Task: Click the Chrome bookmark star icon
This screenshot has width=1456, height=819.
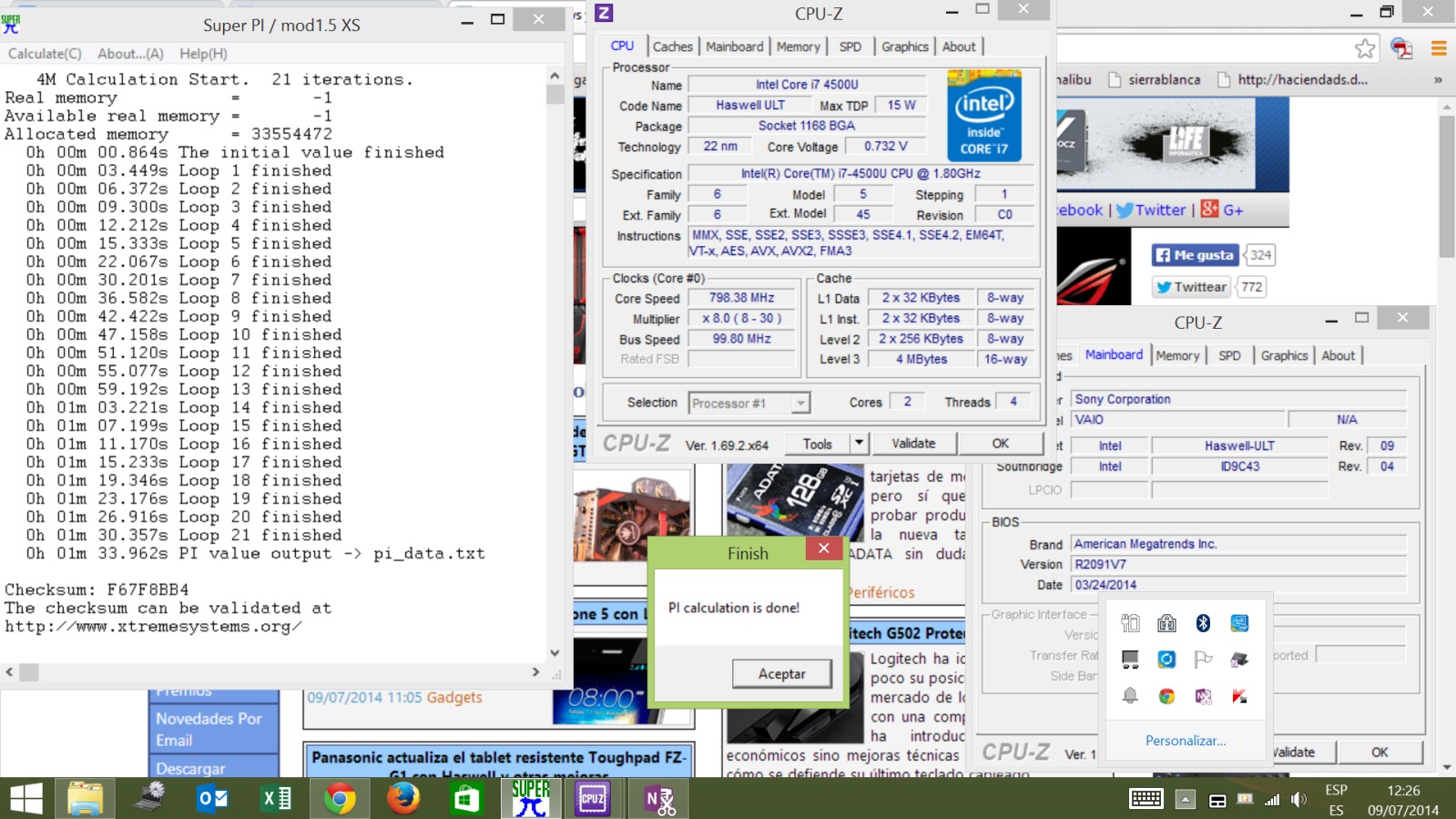Action: pos(1364,49)
